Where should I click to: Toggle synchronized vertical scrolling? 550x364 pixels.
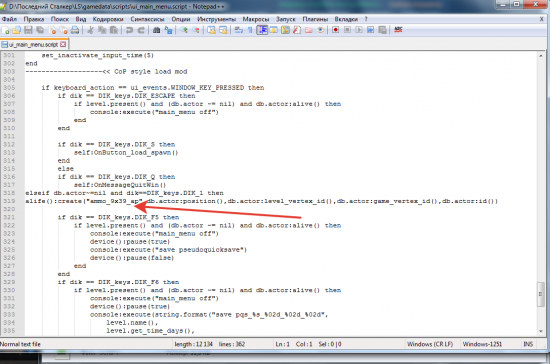pyautogui.click(x=212, y=31)
